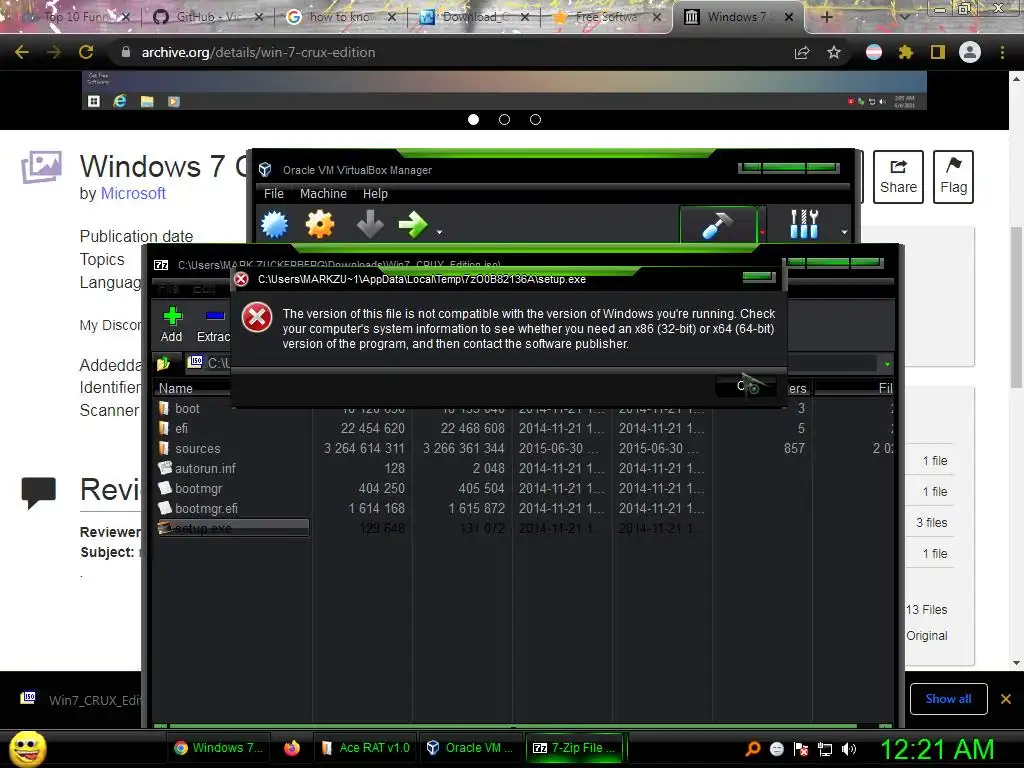The height and width of the screenshot is (768, 1024).
Task: Click the tray Action Center flag icon
Action: [x=801, y=749]
